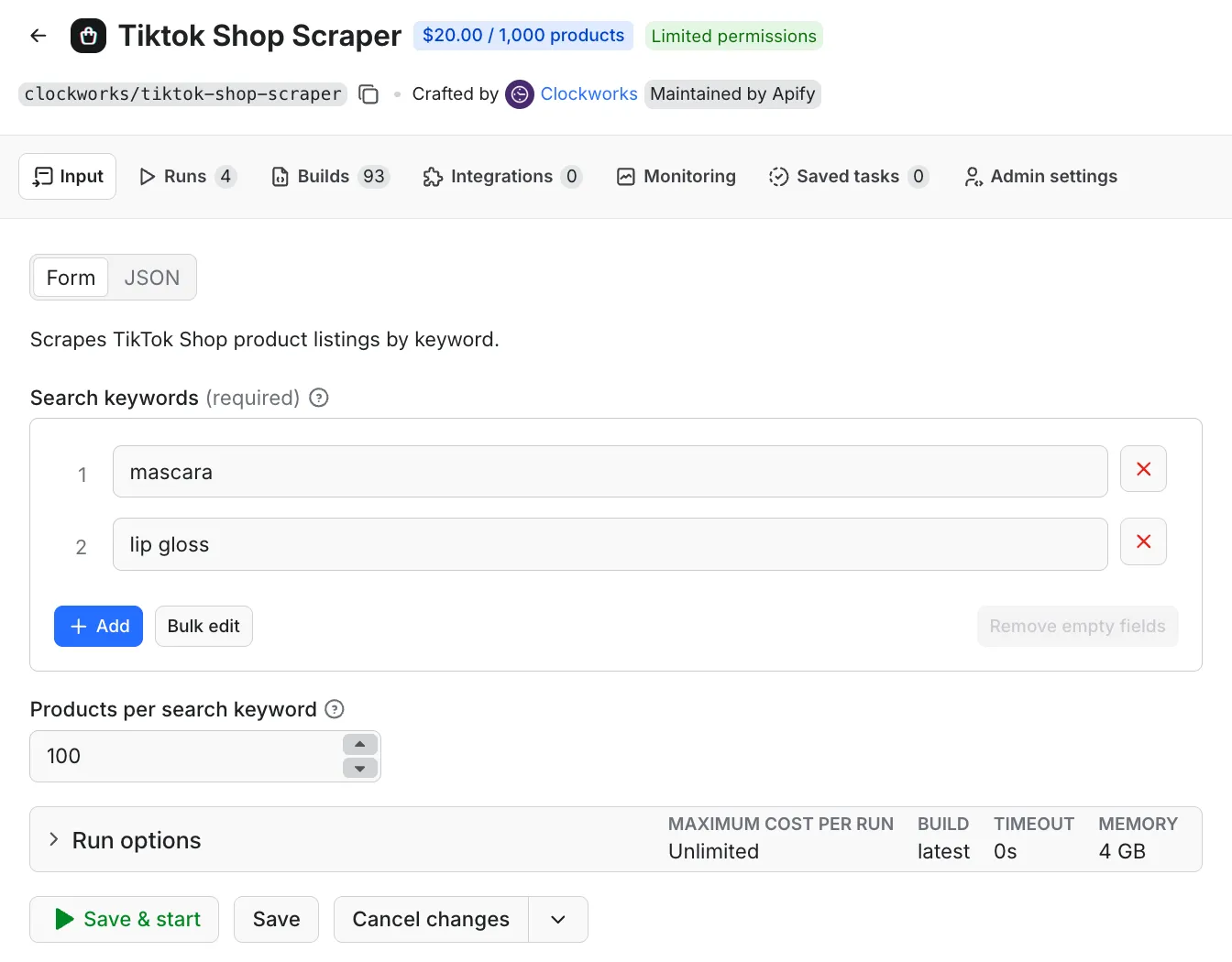Image resolution: width=1232 pixels, height=962 pixels.
Task: Remove the mascara keyword row
Action: coord(1143,469)
